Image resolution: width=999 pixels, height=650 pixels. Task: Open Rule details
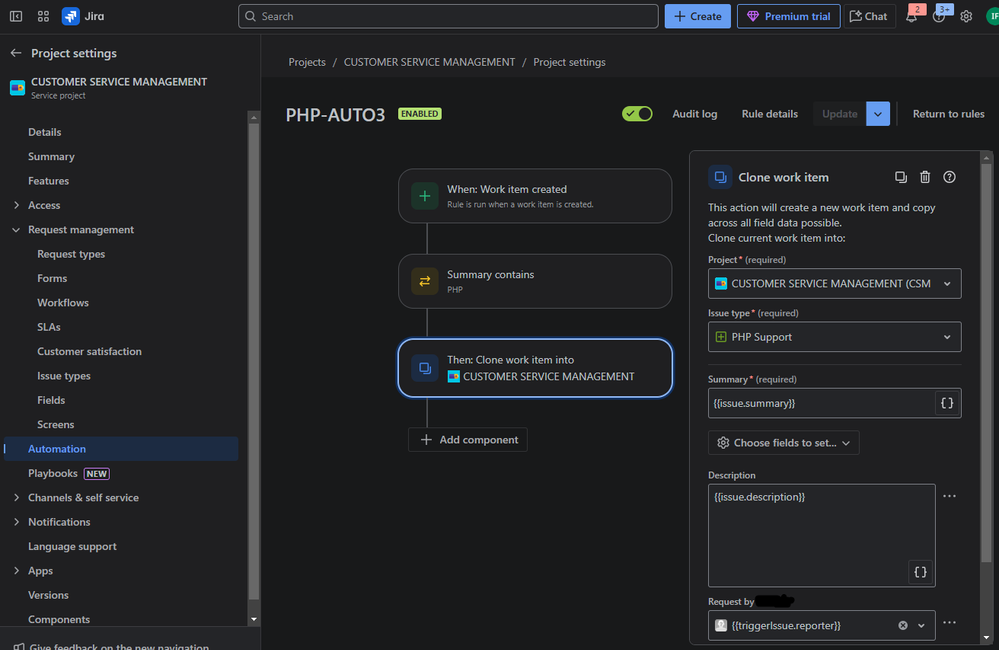click(770, 114)
